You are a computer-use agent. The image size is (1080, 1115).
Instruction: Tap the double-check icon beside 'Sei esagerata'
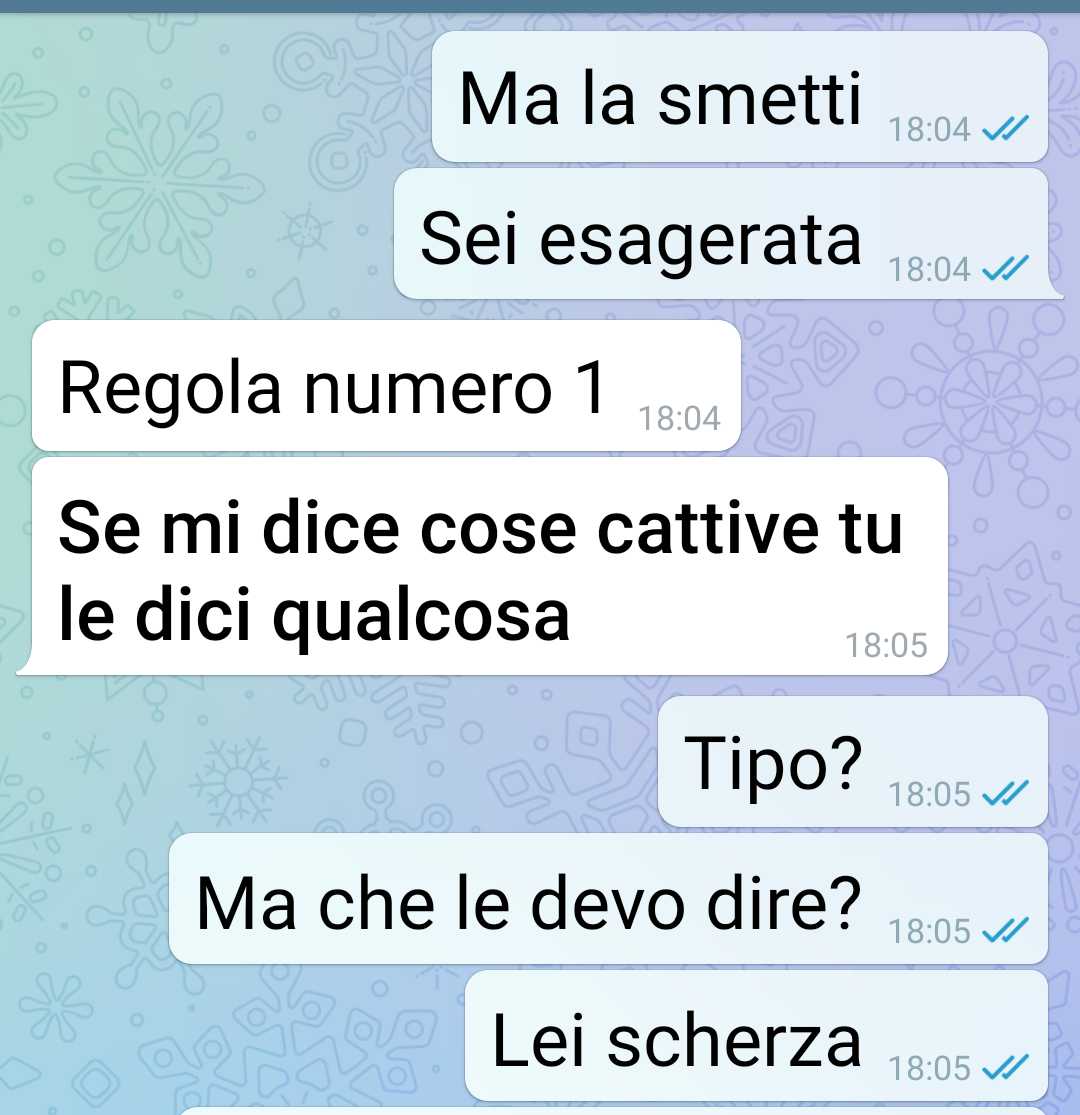[1005, 269]
